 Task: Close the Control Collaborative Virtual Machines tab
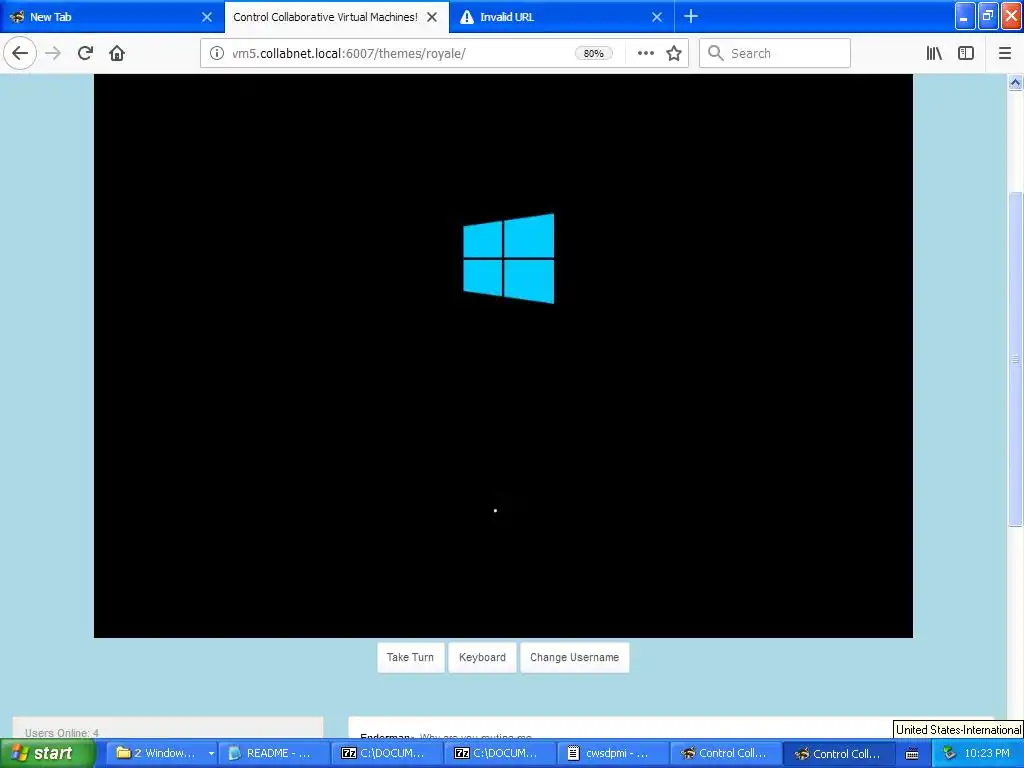tap(432, 17)
